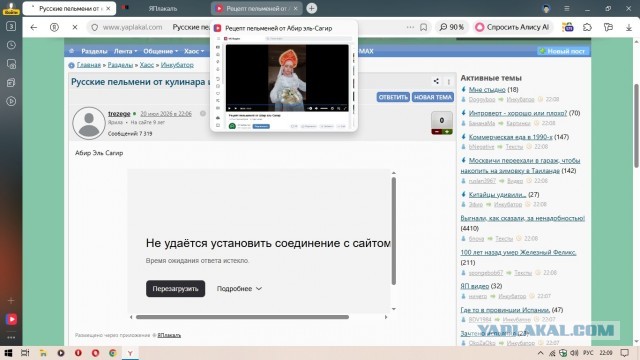The width and height of the screenshot is (640, 360).
Task: Expand the Подробнее details dropdown
Action: point(239,289)
